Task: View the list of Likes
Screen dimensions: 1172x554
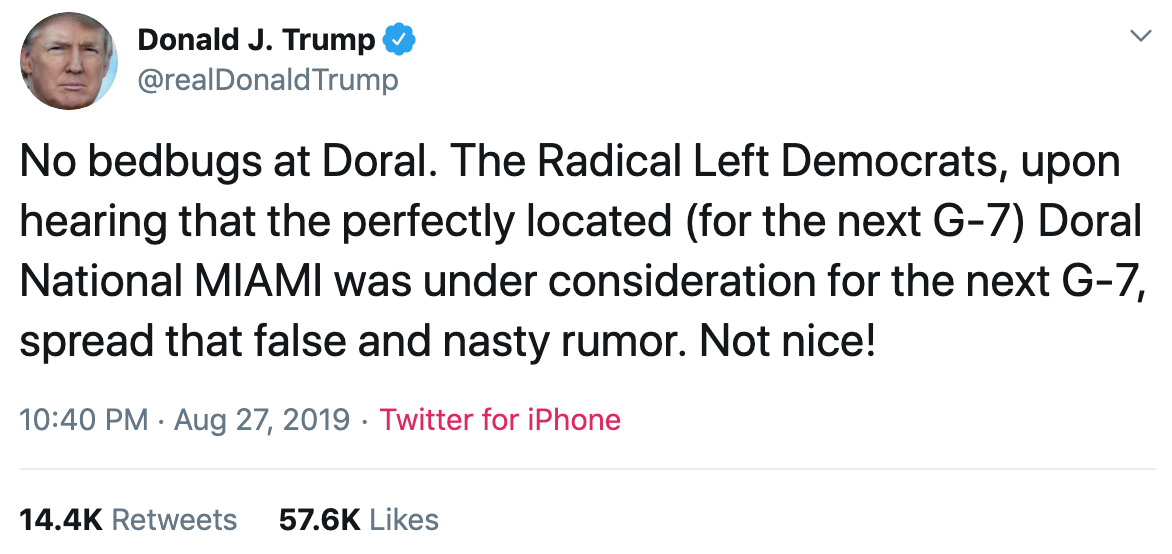Action: click(404, 520)
